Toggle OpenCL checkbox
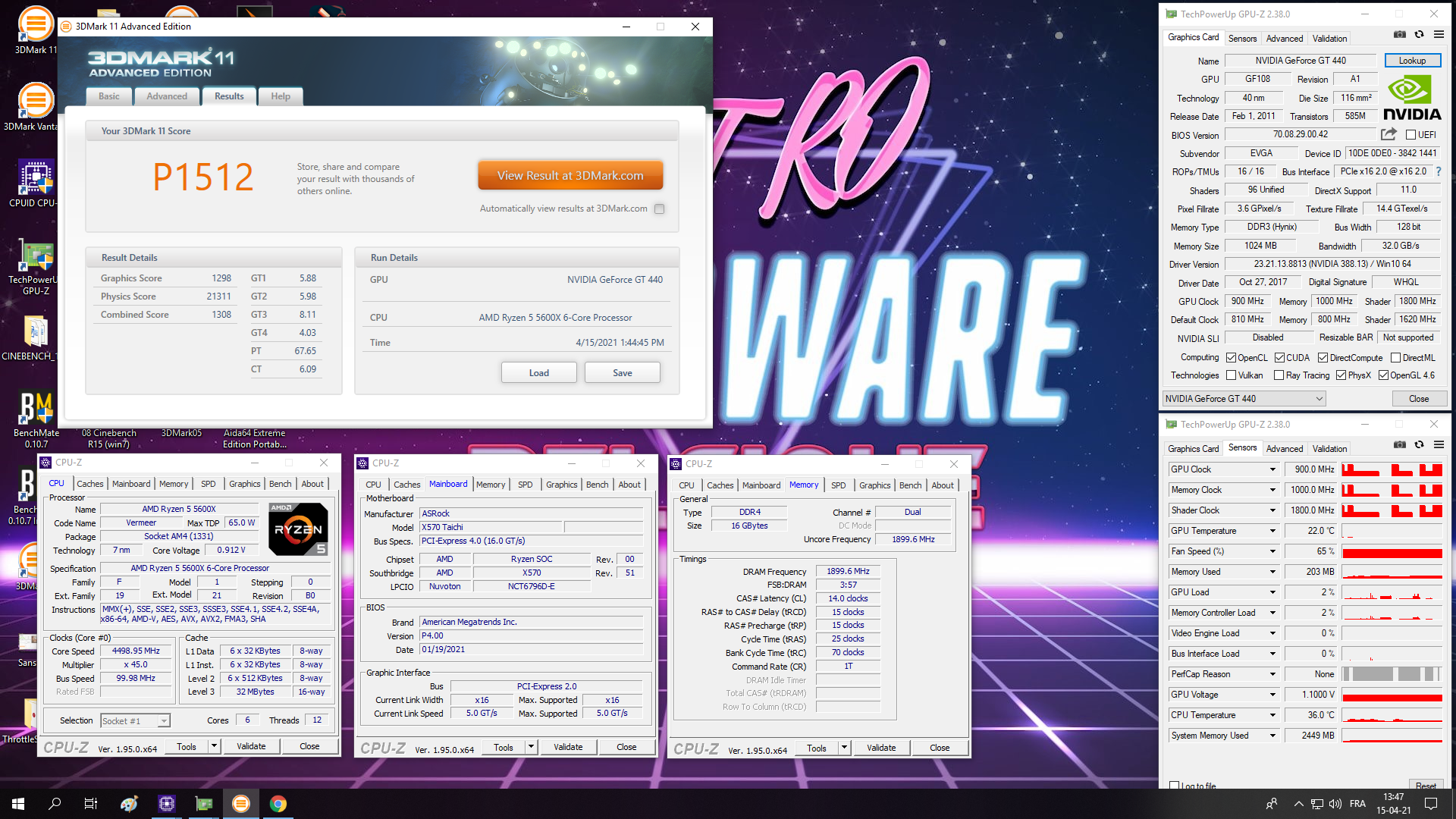1456x819 pixels. 1232,358
